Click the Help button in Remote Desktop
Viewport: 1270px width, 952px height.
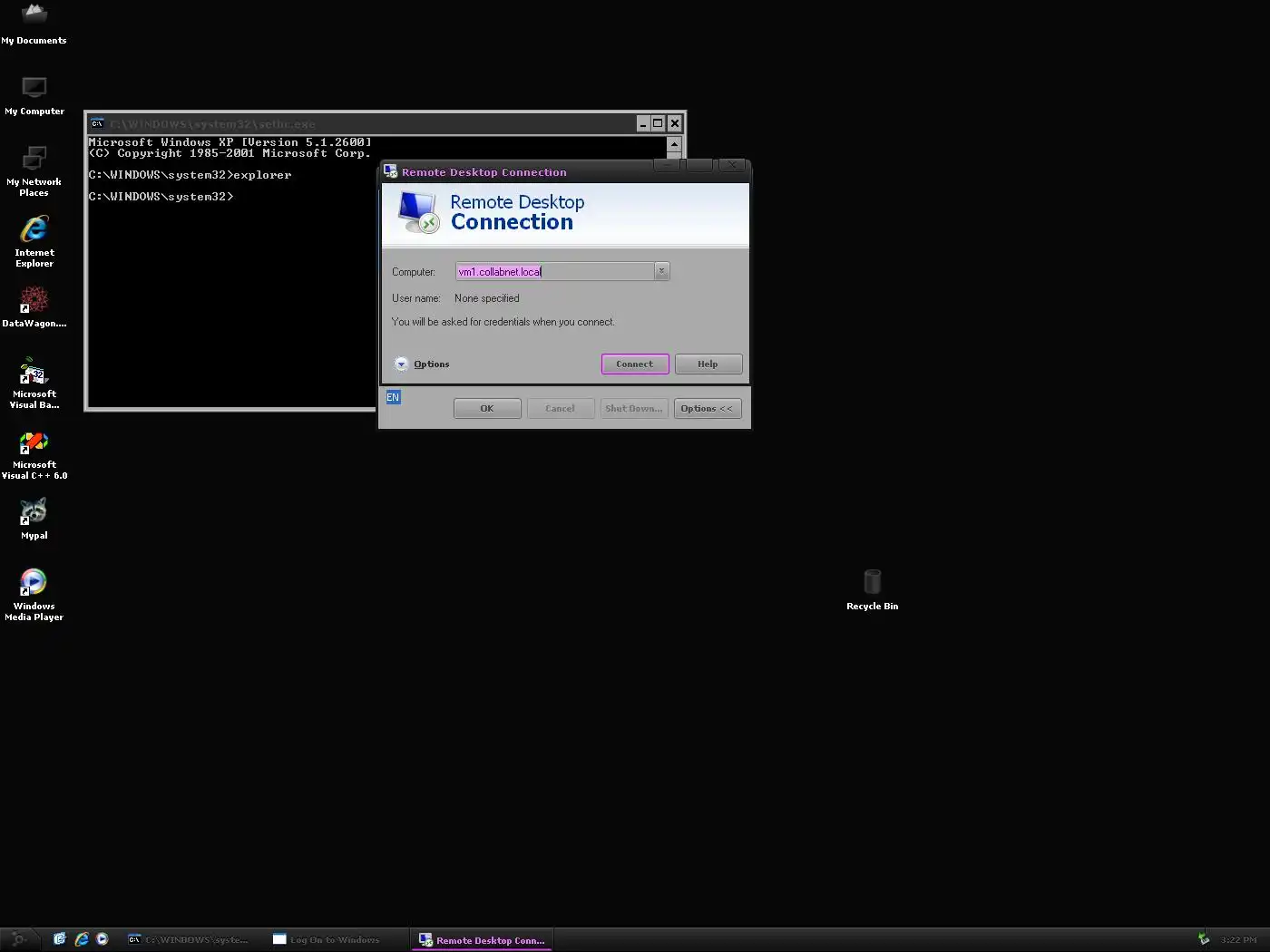pos(708,364)
